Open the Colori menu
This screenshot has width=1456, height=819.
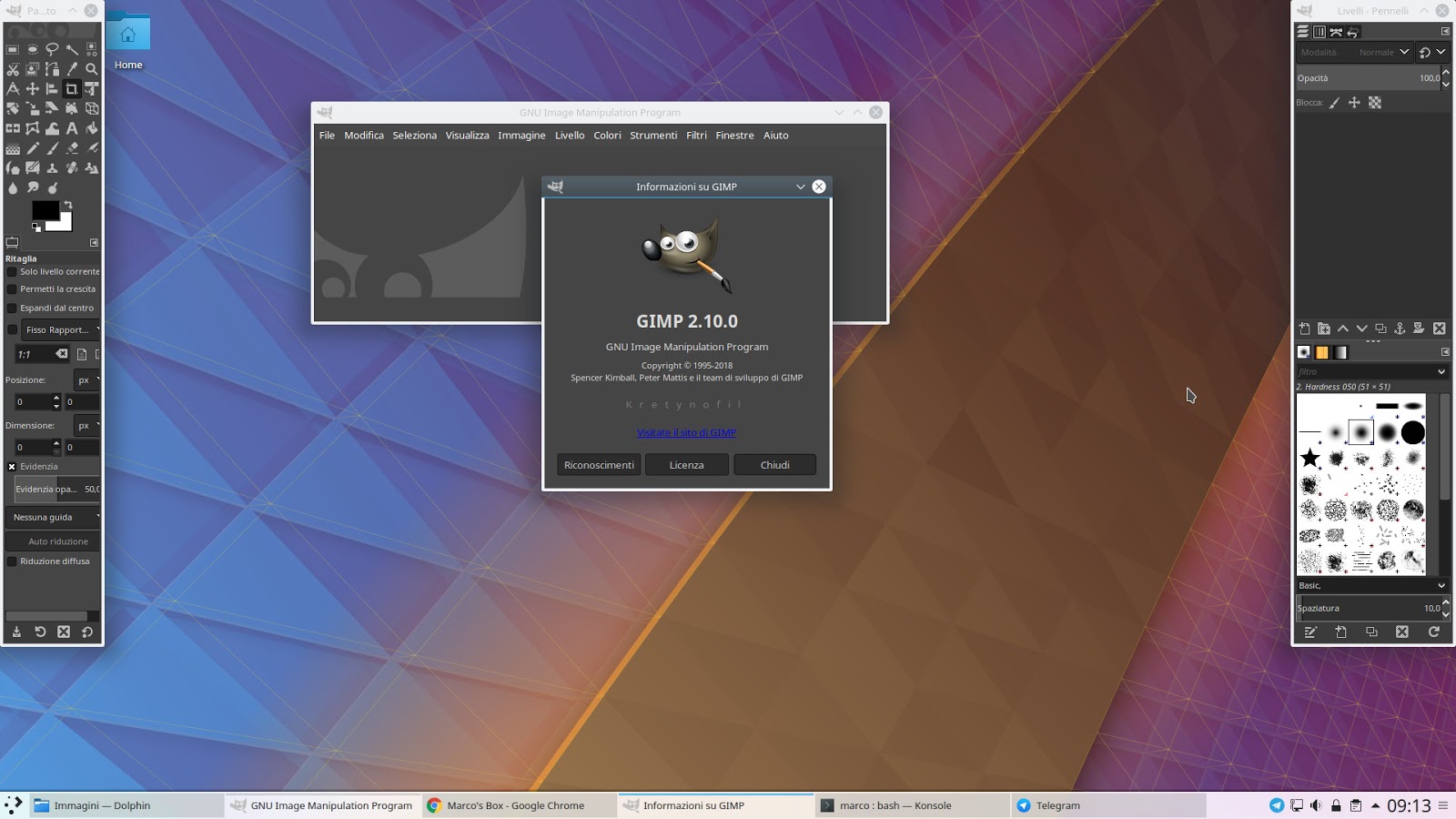pos(607,136)
